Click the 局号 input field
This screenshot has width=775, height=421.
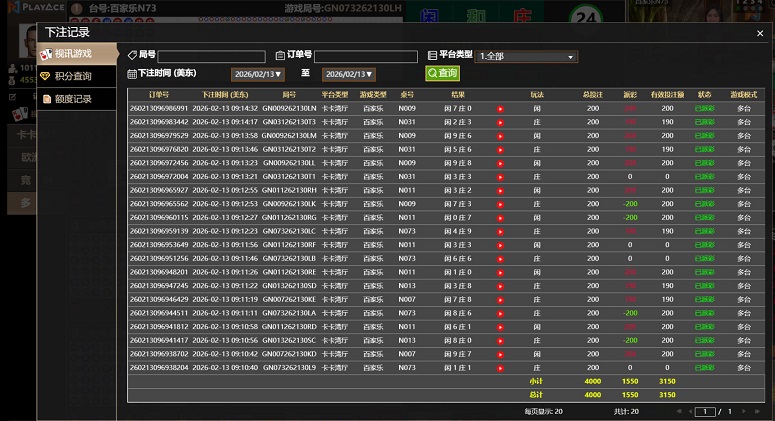click(211, 57)
